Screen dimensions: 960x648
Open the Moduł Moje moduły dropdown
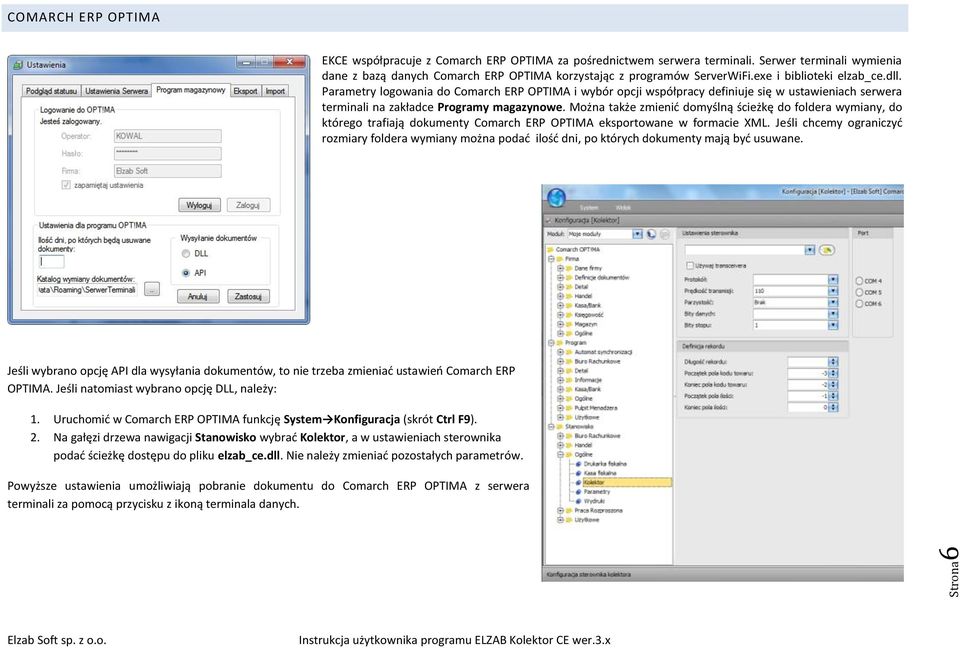click(637, 234)
